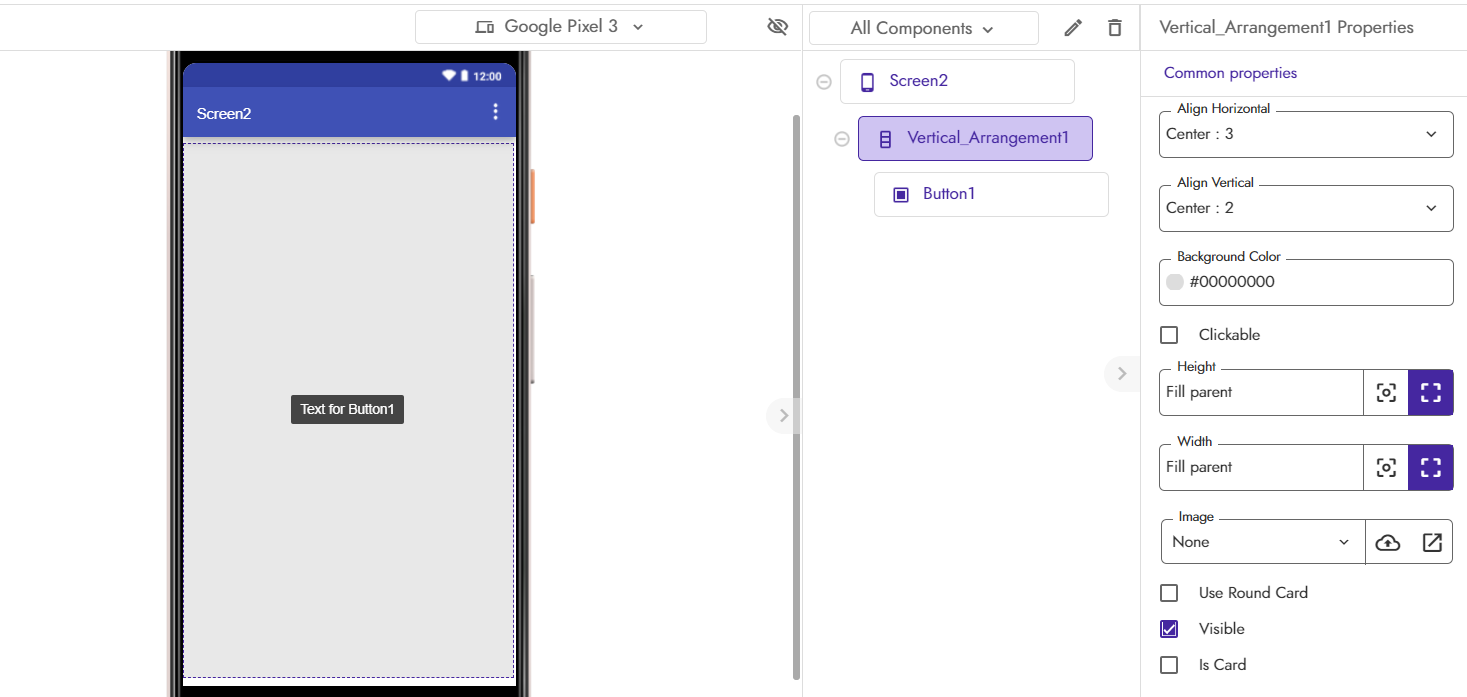The height and width of the screenshot is (697, 1467).
Task: Enable the Is Card checkbox
Action: (x=1169, y=665)
